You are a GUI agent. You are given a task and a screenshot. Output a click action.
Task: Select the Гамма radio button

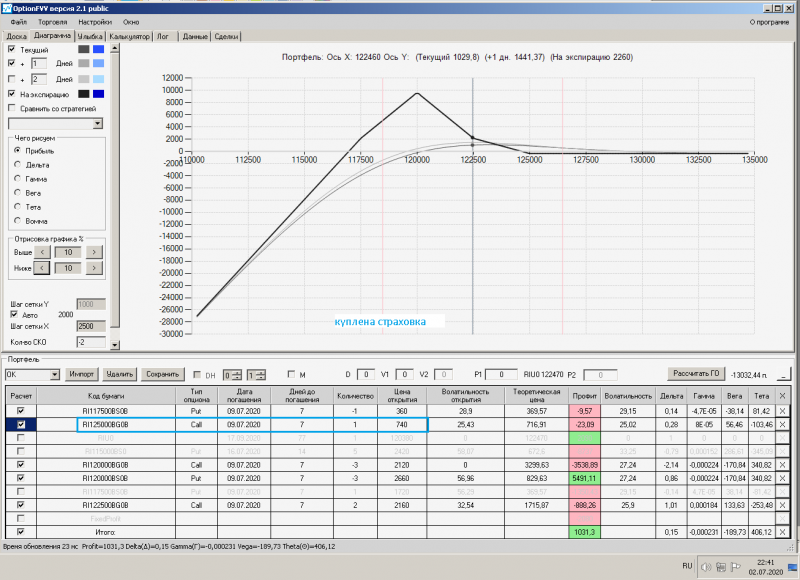point(18,179)
